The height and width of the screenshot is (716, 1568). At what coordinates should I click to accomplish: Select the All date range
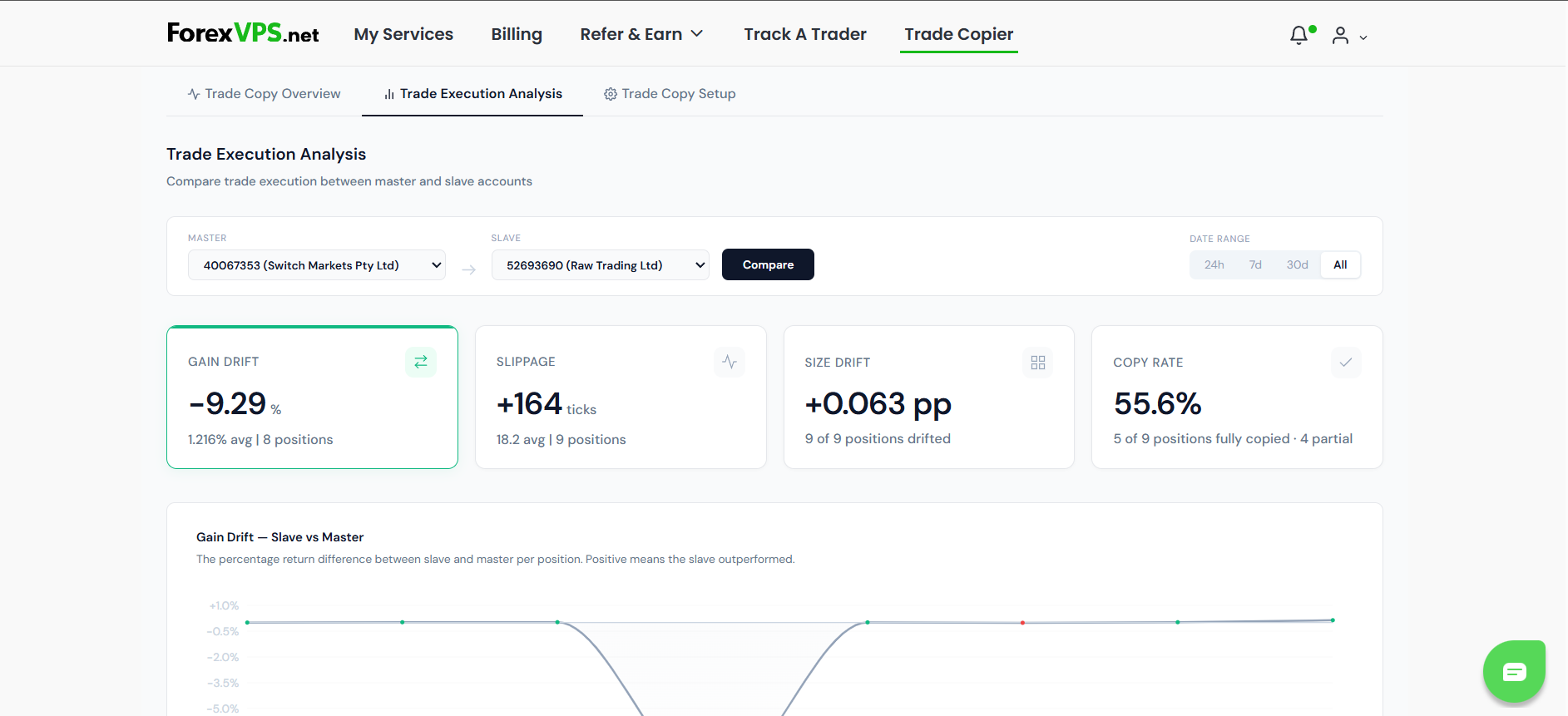tap(1340, 264)
